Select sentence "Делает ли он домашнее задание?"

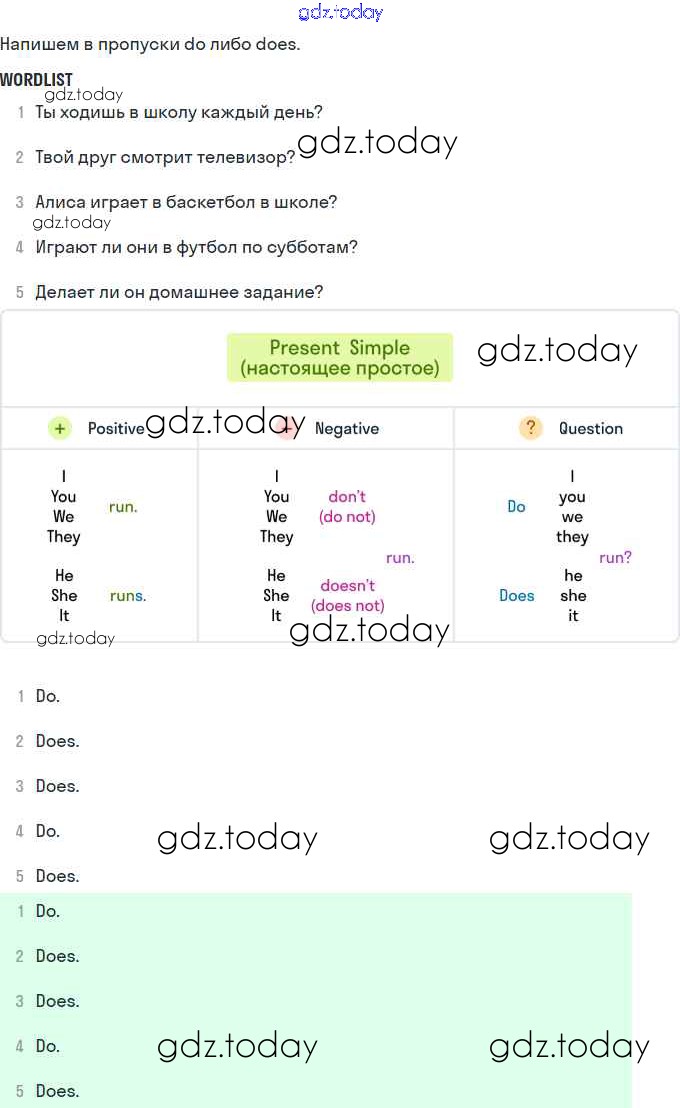(x=179, y=292)
